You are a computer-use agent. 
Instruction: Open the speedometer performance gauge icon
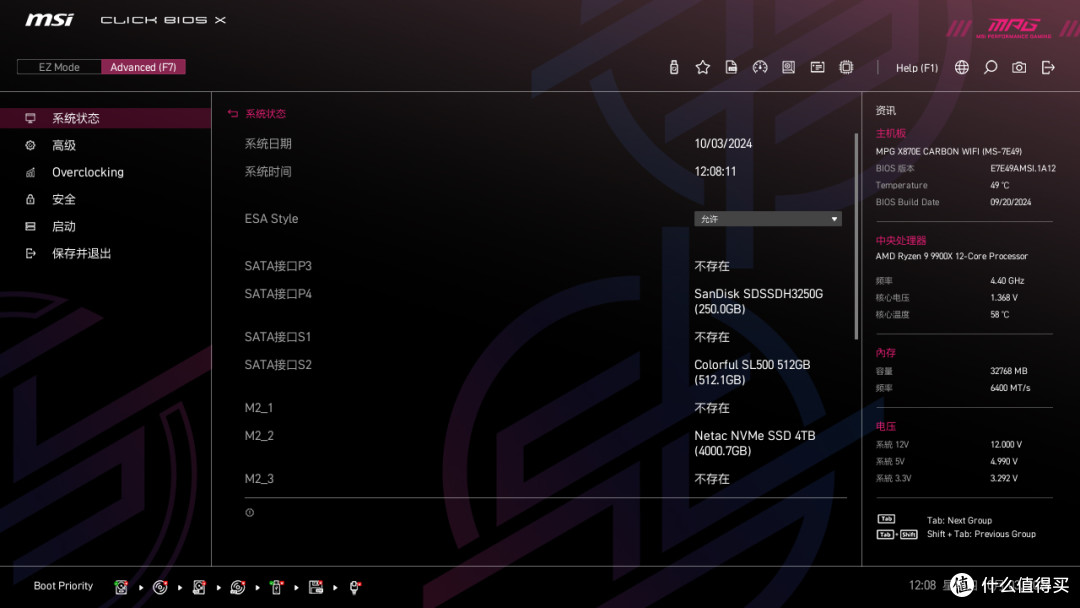tap(760, 67)
